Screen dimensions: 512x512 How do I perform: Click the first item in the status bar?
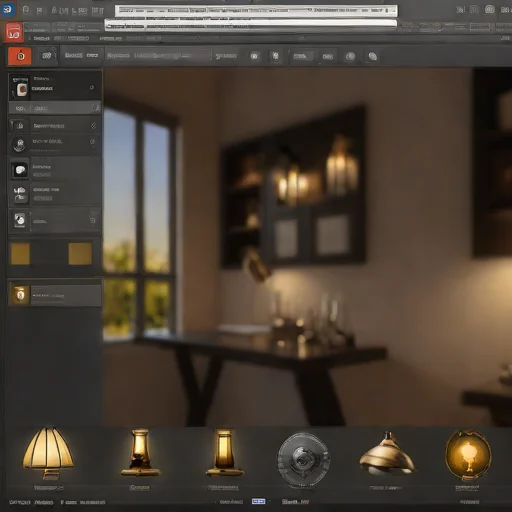[x=20, y=502]
